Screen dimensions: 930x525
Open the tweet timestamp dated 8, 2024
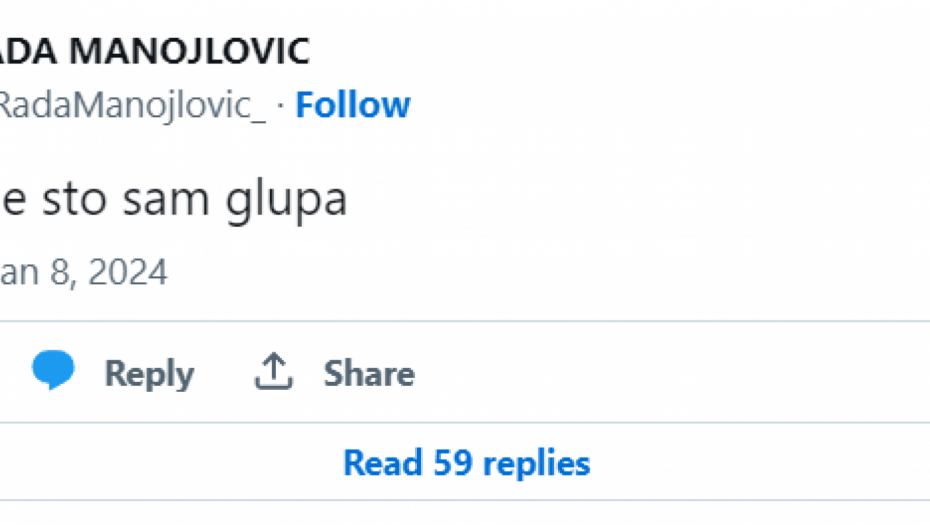pyautogui.click(x=83, y=272)
